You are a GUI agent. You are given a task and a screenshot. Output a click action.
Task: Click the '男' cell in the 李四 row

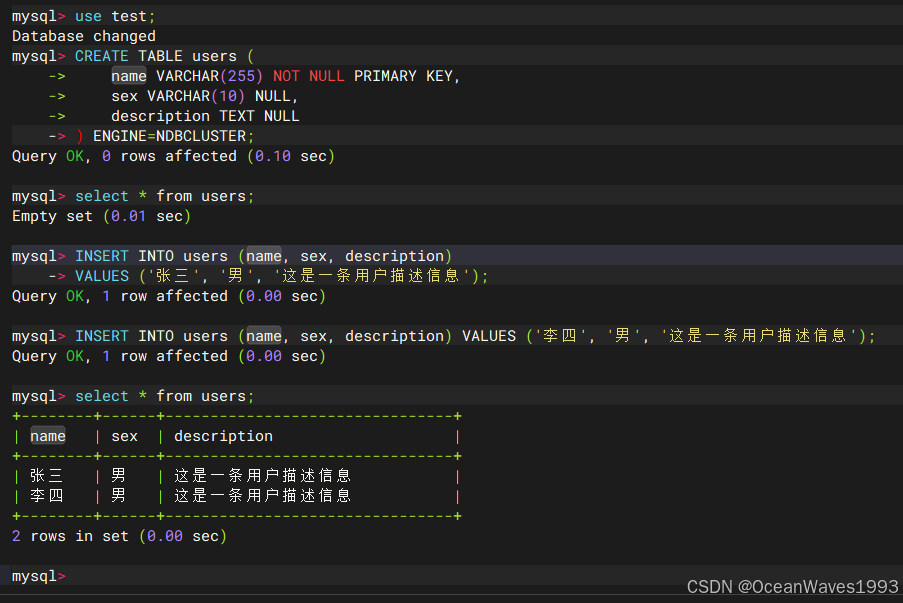pyautogui.click(x=118, y=496)
